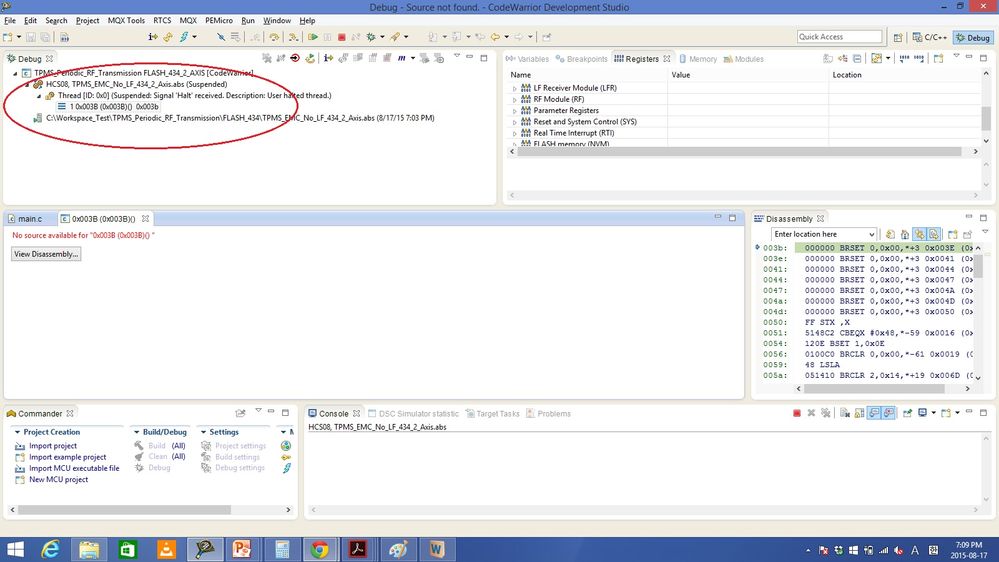Expand Reset and System Control (SYS) group
999x562 pixels.
point(515,122)
